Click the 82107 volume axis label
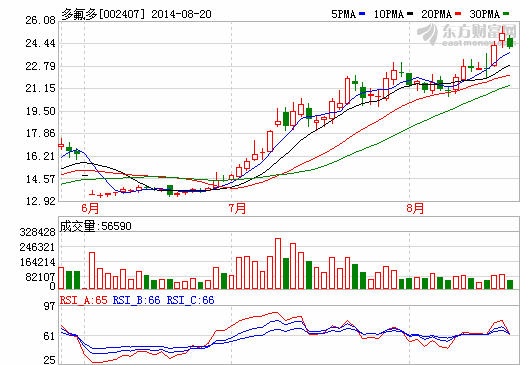Viewport: 520px width, 365px height. [x=40, y=277]
